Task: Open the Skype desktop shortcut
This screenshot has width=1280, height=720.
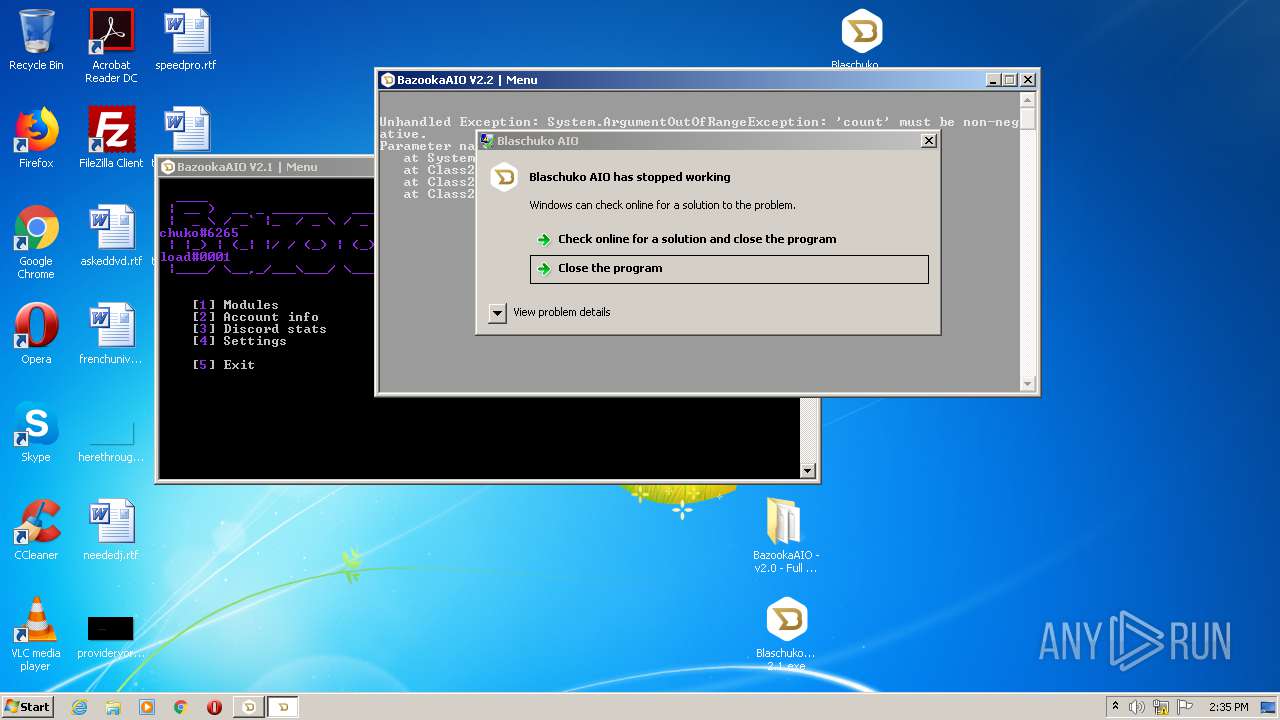Action: click(x=36, y=432)
